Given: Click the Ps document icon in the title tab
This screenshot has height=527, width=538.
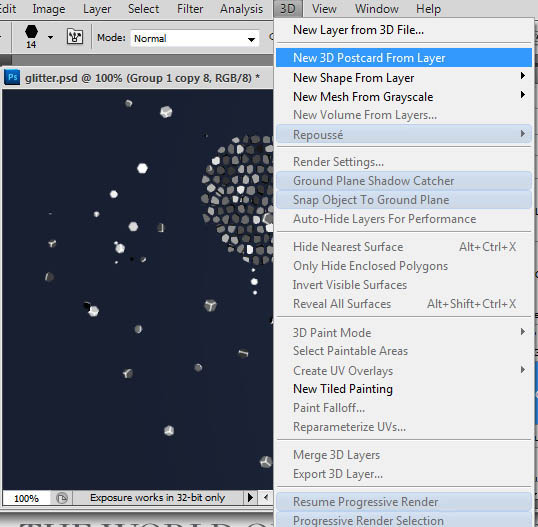Looking at the screenshot, I should point(13,77).
